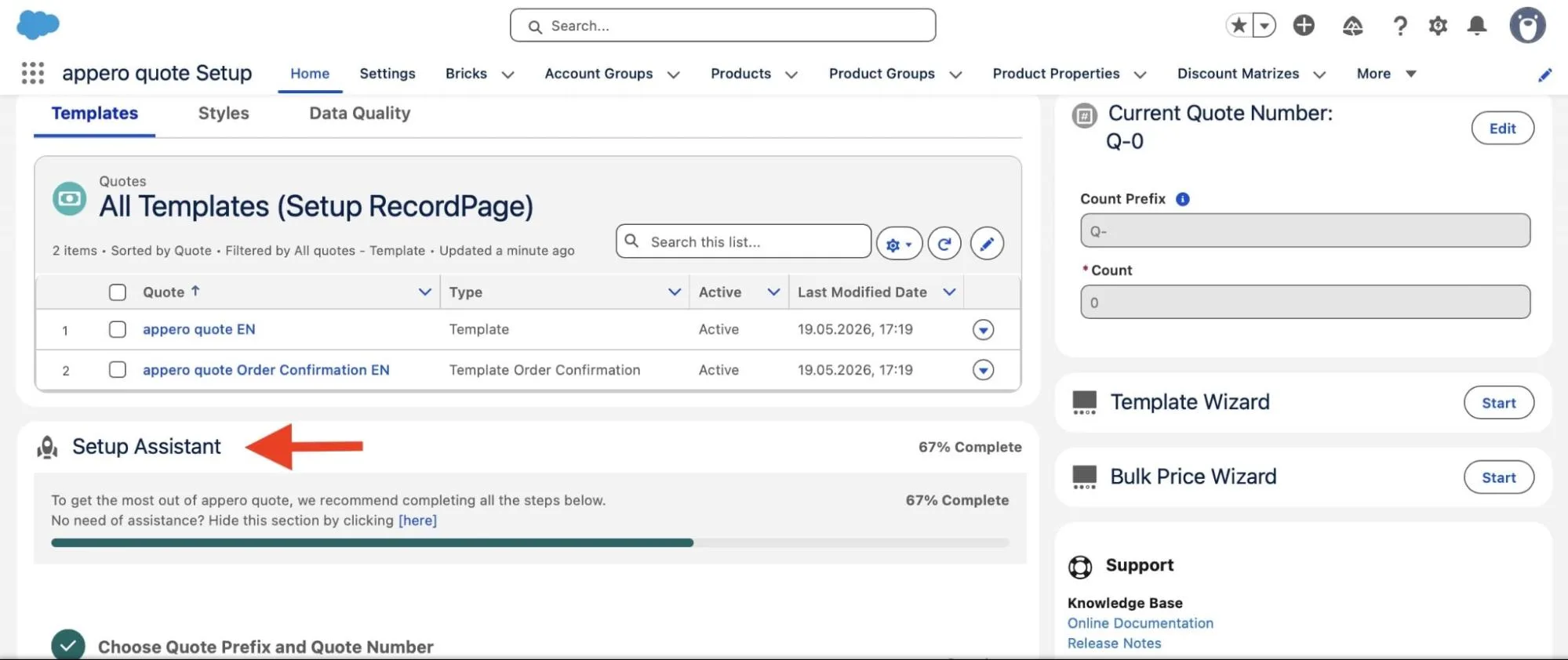Click the green checkmark for Choose Quote Prefix
This screenshot has width=1568, height=660.
coord(68,645)
